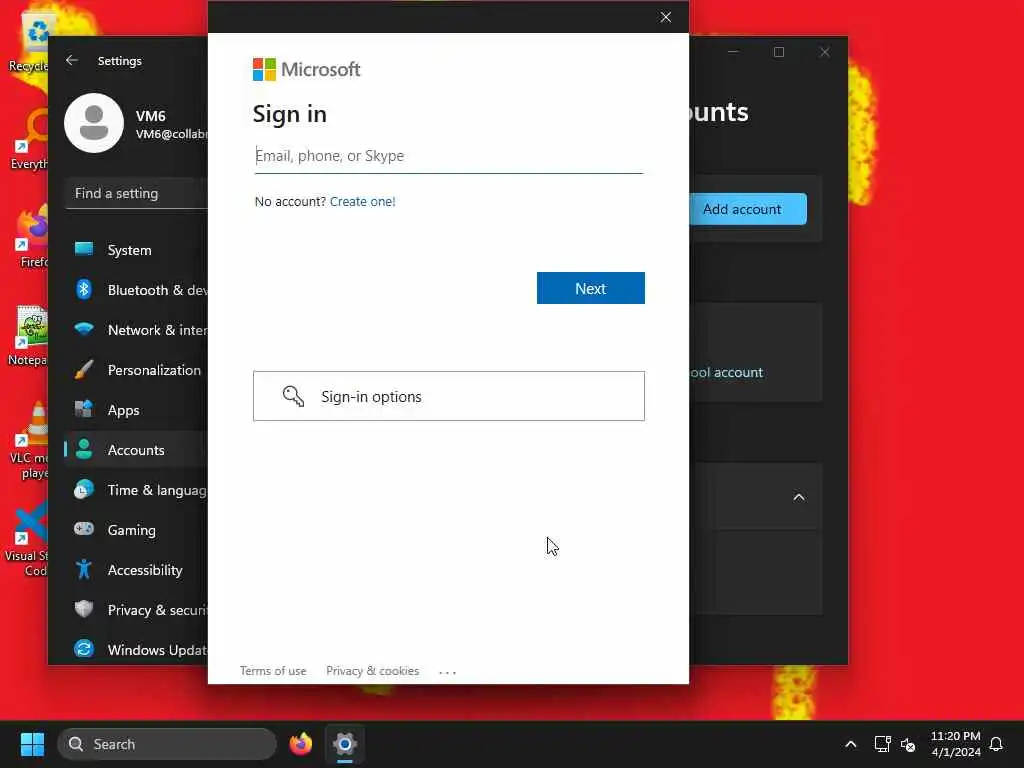Open Gaming settings
The width and height of the screenshot is (1024, 768).
point(136,530)
